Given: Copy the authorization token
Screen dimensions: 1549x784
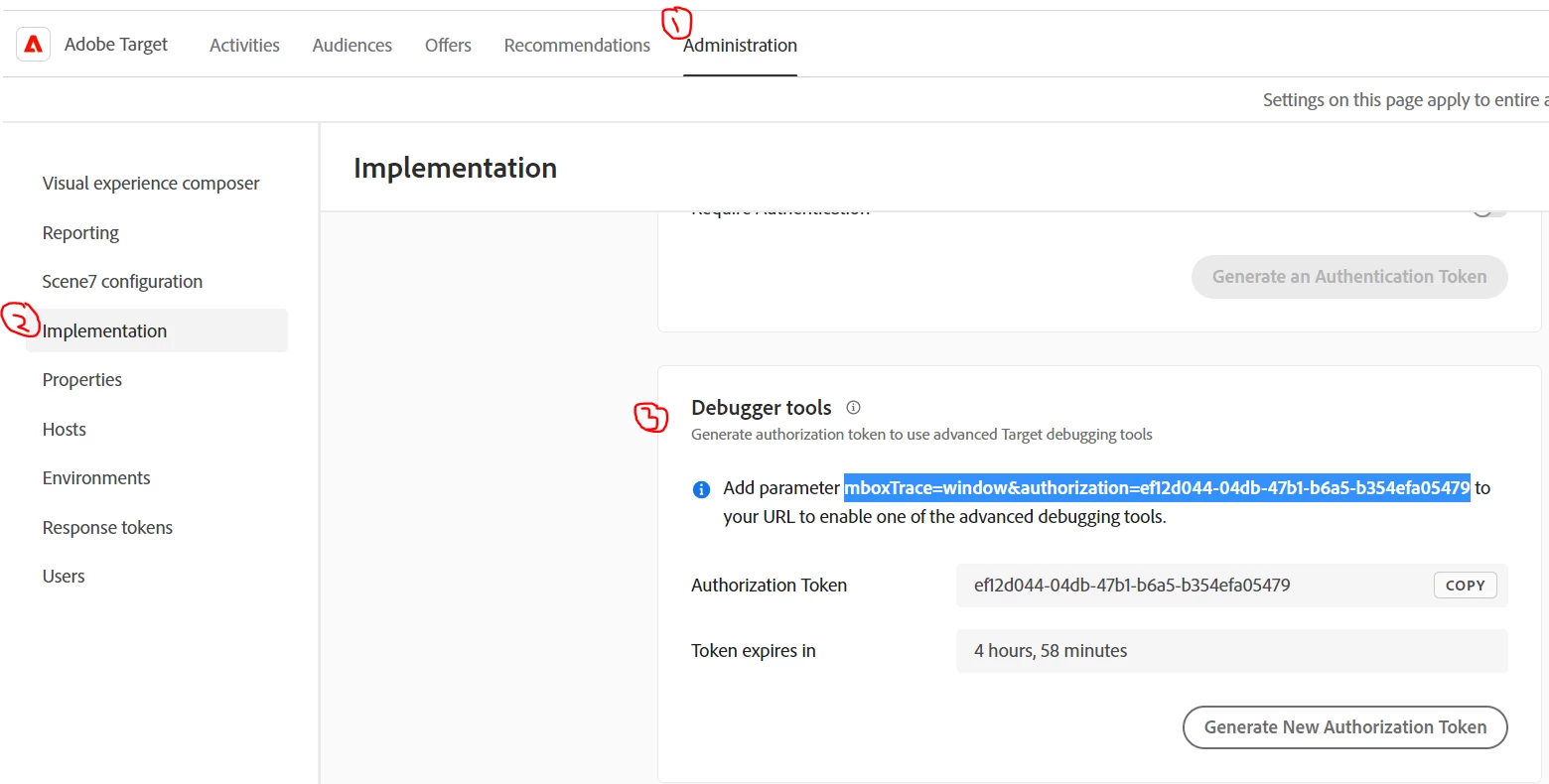Looking at the screenshot, I should (1465, 586).
